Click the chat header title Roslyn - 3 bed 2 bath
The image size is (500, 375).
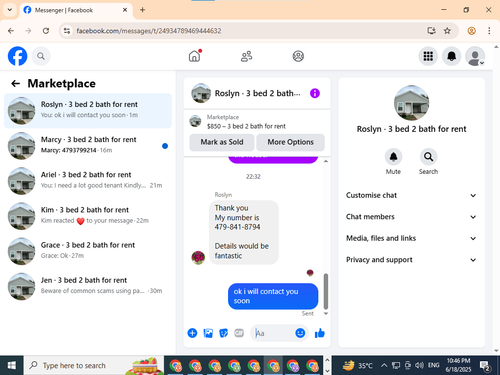pos(257,93)
